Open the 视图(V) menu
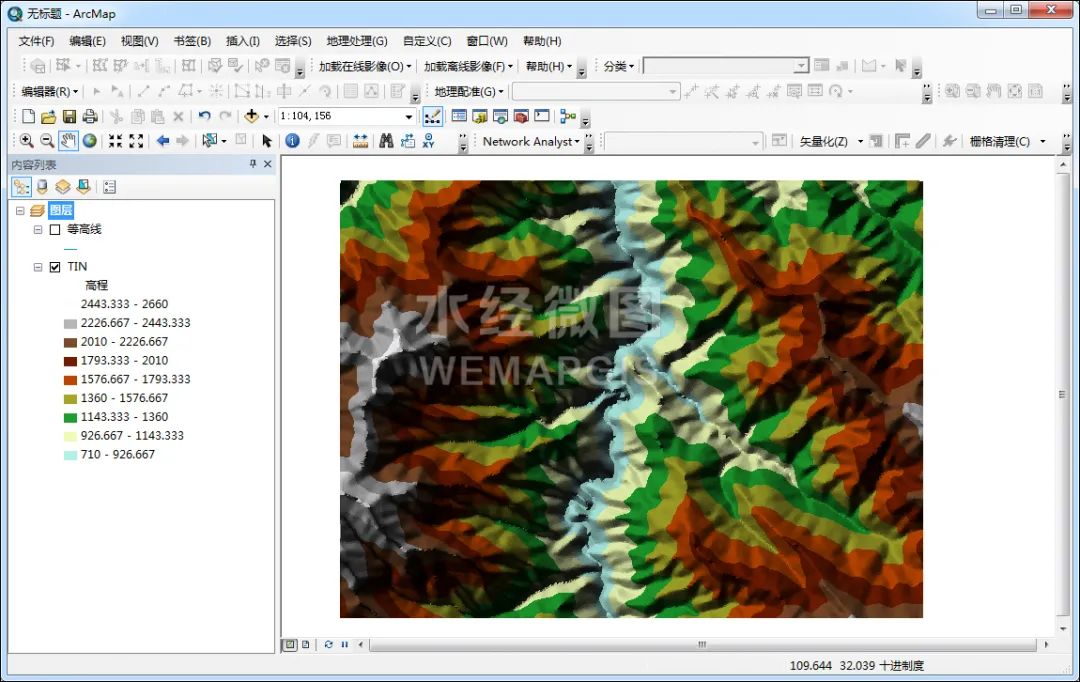 (139, 41)
